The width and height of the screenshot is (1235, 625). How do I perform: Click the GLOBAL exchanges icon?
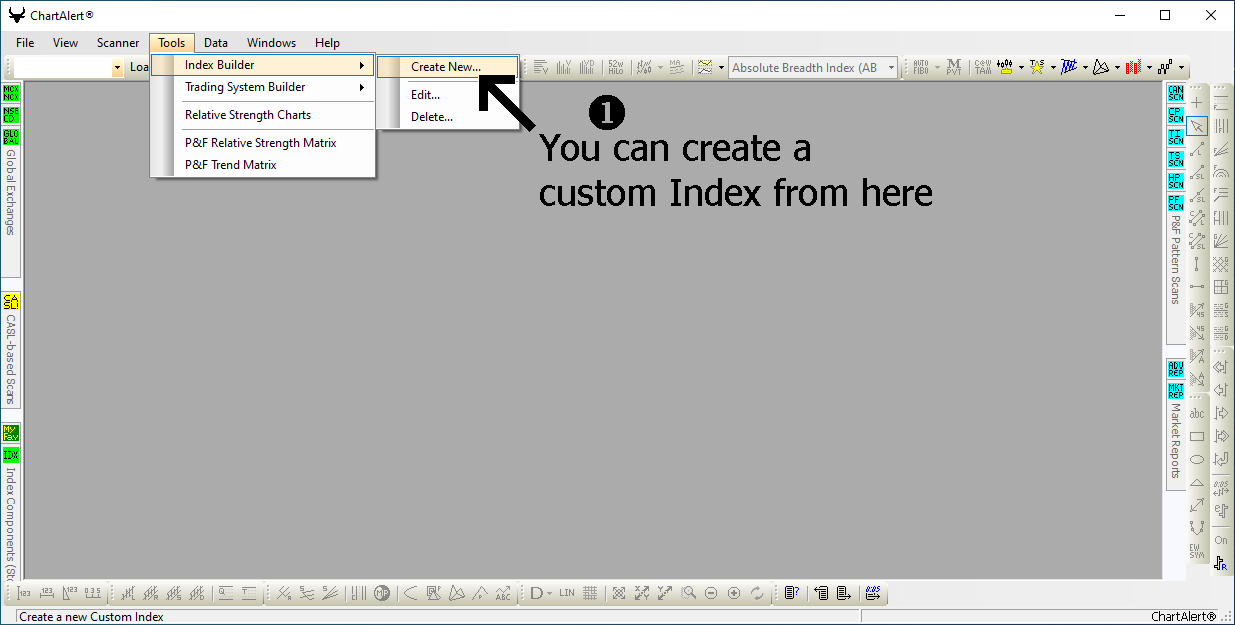11,136
